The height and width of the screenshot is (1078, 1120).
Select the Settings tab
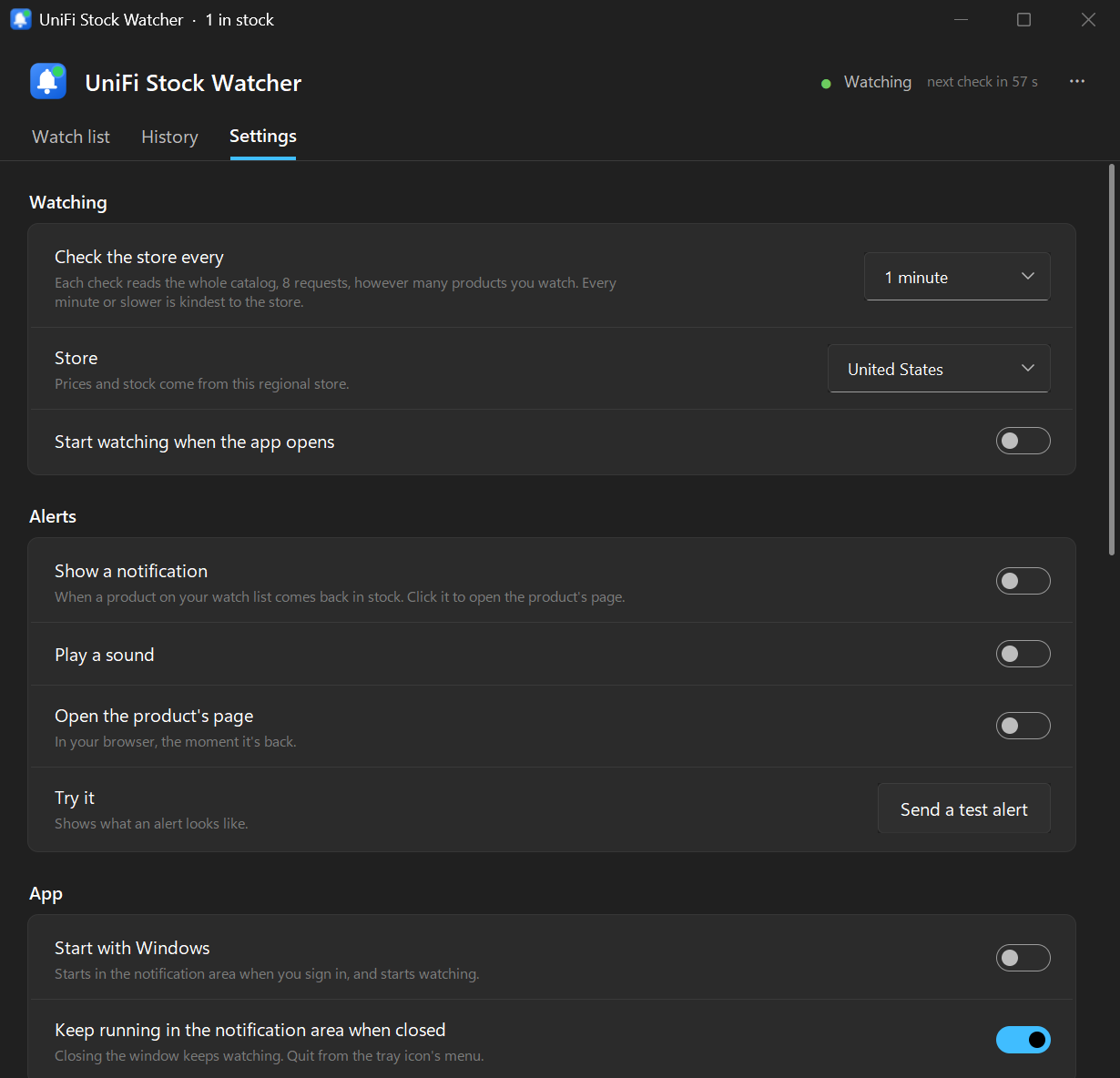pyautogui.click(x=263, y=136)
